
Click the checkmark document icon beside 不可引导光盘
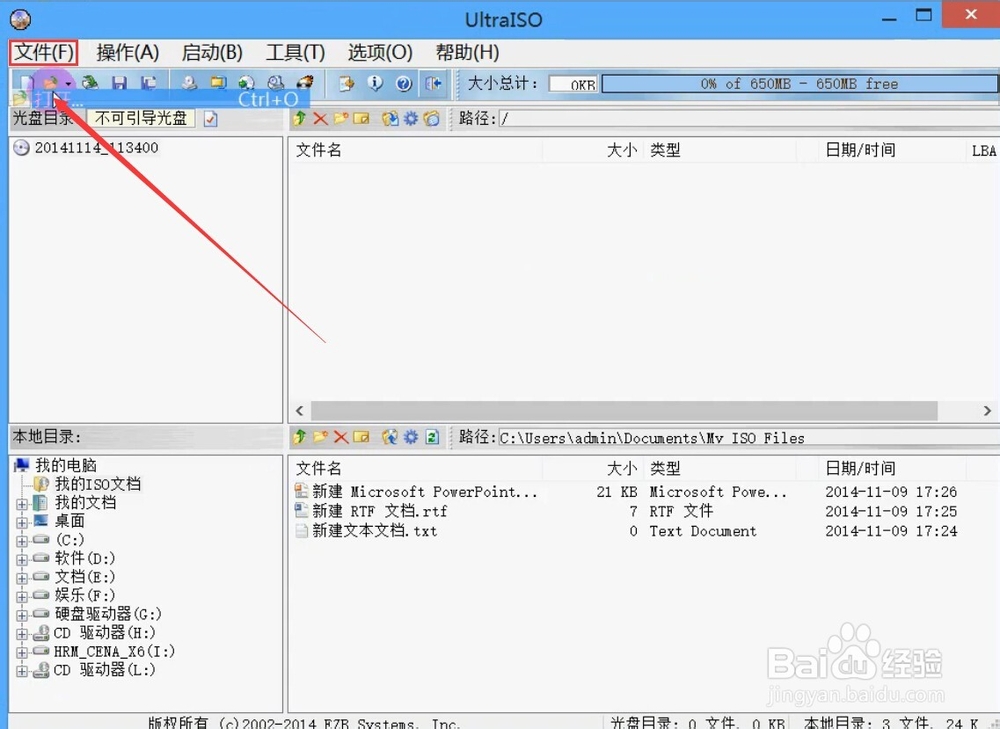[210, 119]
